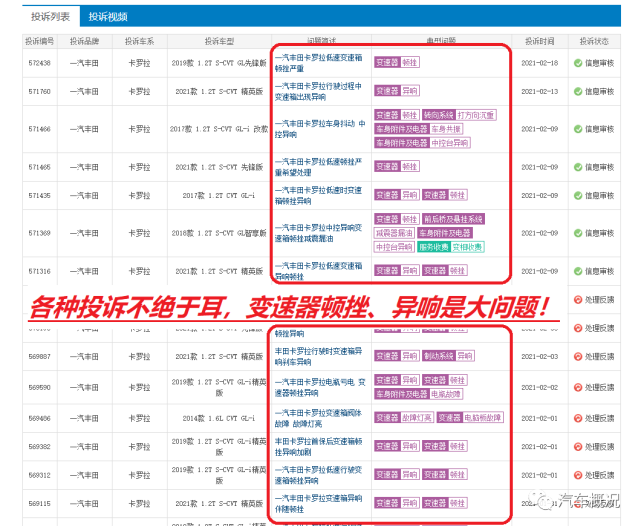
Task: Click 卡罗拉 series cell in row 569312
Action: tap(139, 475)
